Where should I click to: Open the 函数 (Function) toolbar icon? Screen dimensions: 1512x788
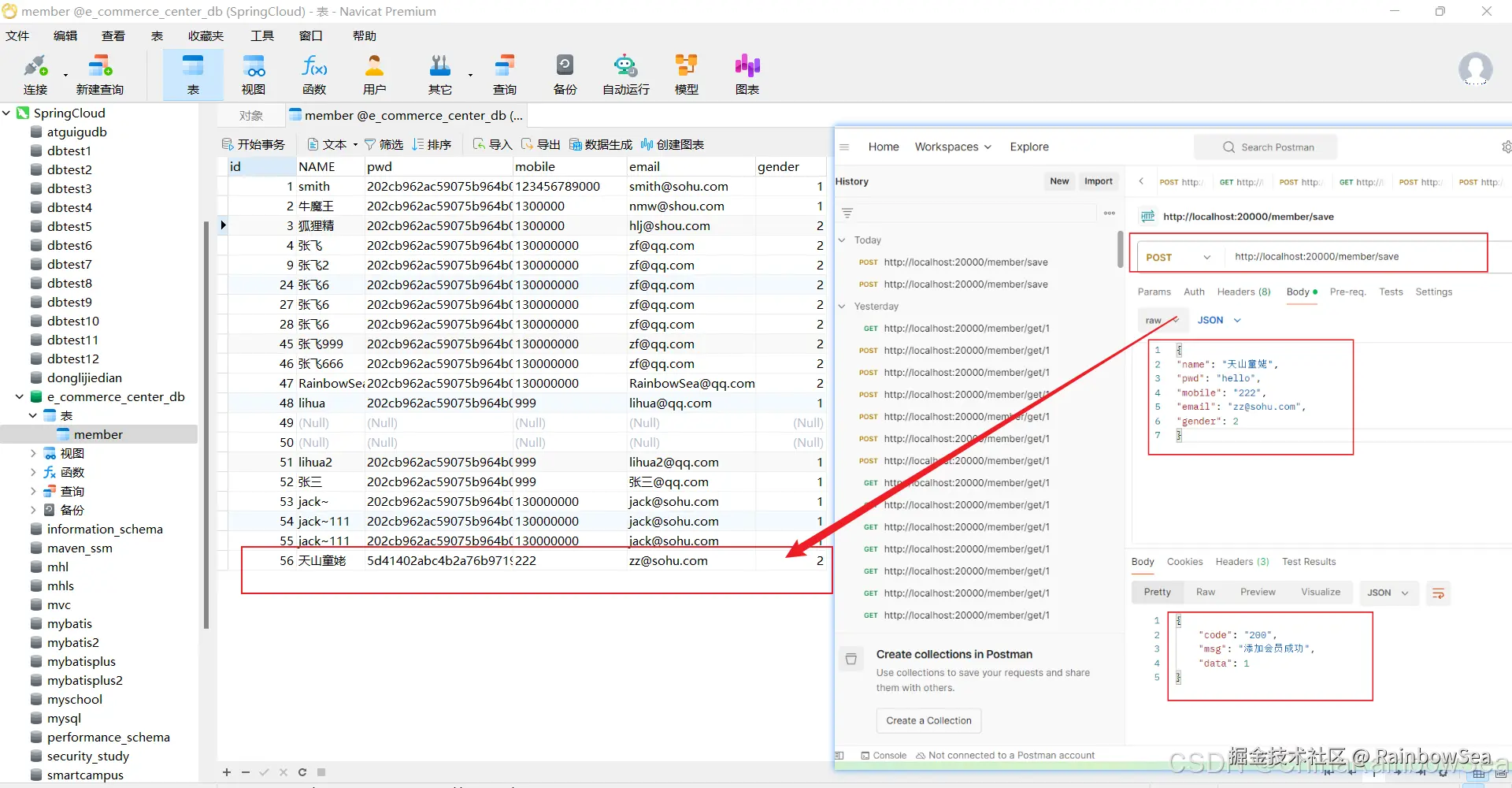click(x=314, y=74)
